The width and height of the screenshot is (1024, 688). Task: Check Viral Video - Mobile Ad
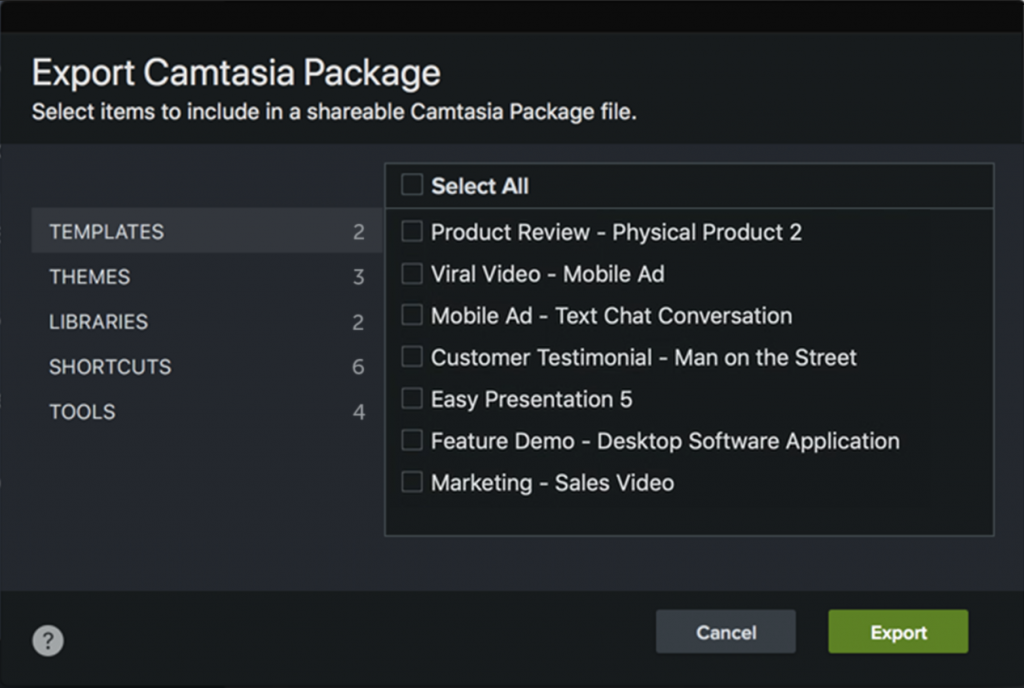pyautogui.click(x=412, y=274)
